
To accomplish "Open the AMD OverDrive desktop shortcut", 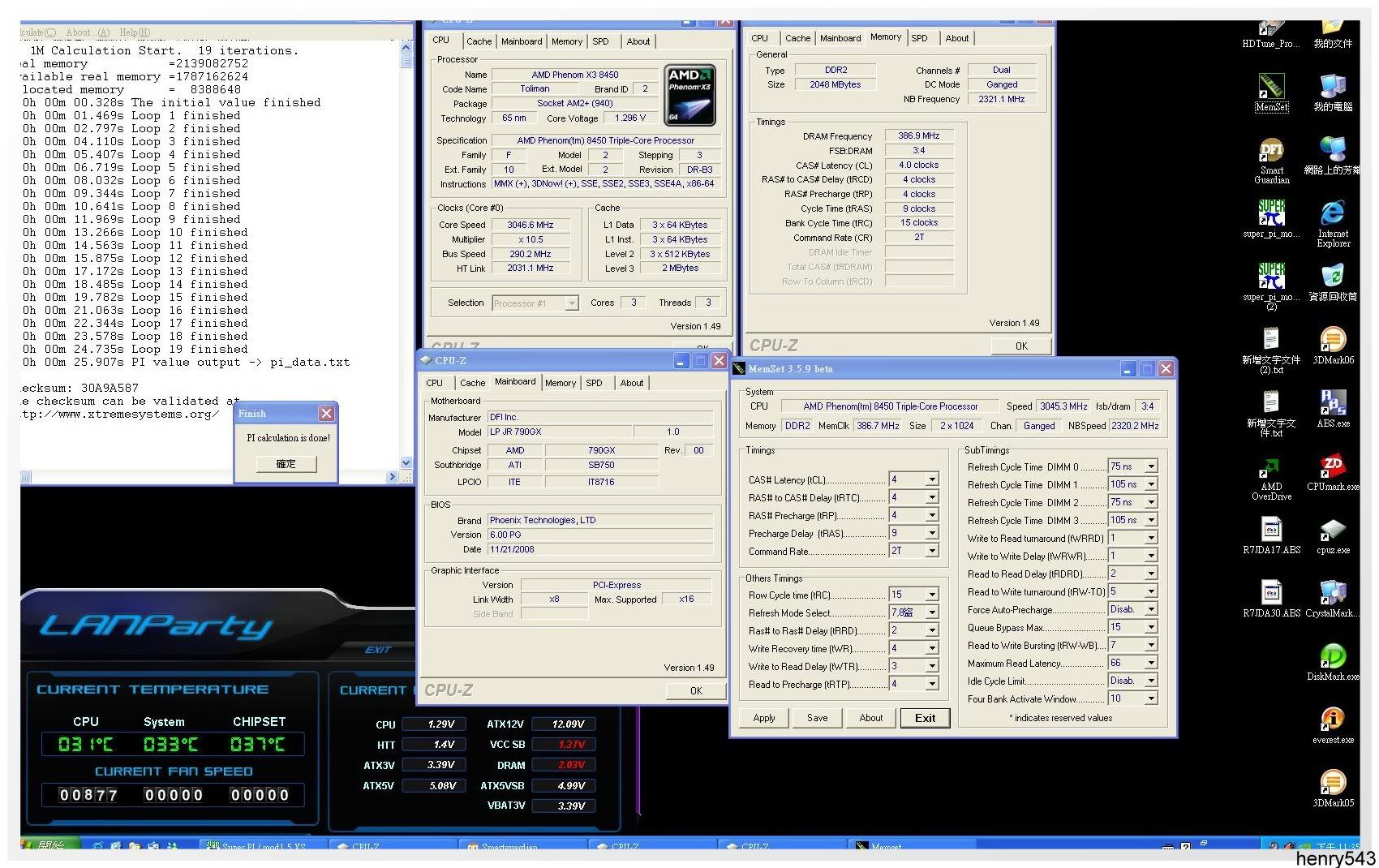I will pyautogui.click(x=1271, y=479).
